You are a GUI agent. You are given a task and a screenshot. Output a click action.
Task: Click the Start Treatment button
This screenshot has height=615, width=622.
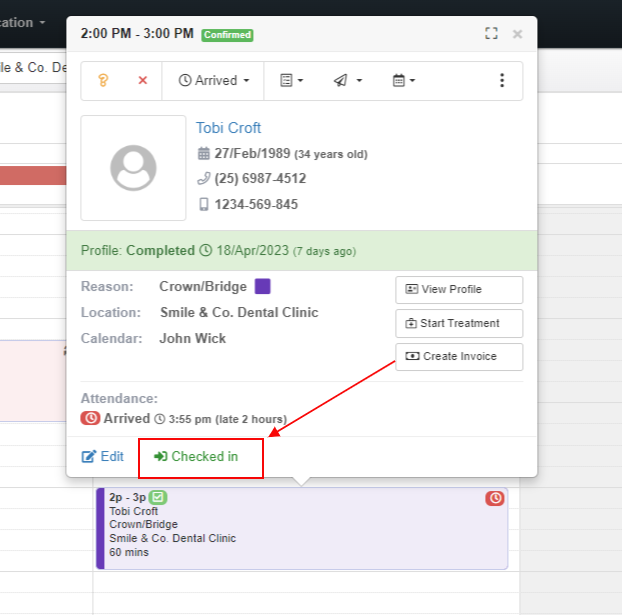pyautogui.click(x=459, y=323)
